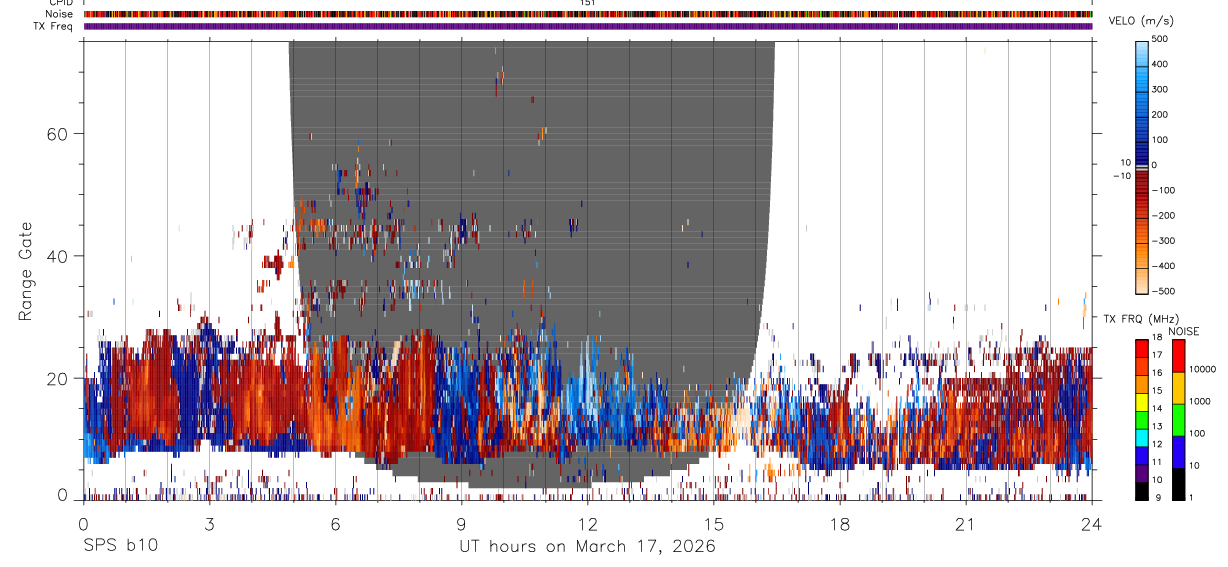Click the noise scale value 10000
1228x567 pixels.
(x=1201, y=369)
